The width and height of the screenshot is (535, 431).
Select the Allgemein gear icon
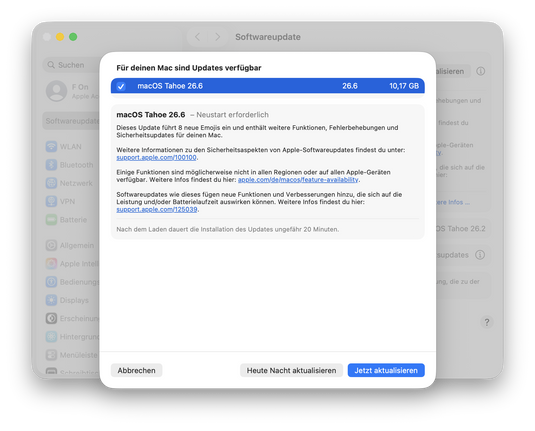click(x=51, y=245)
